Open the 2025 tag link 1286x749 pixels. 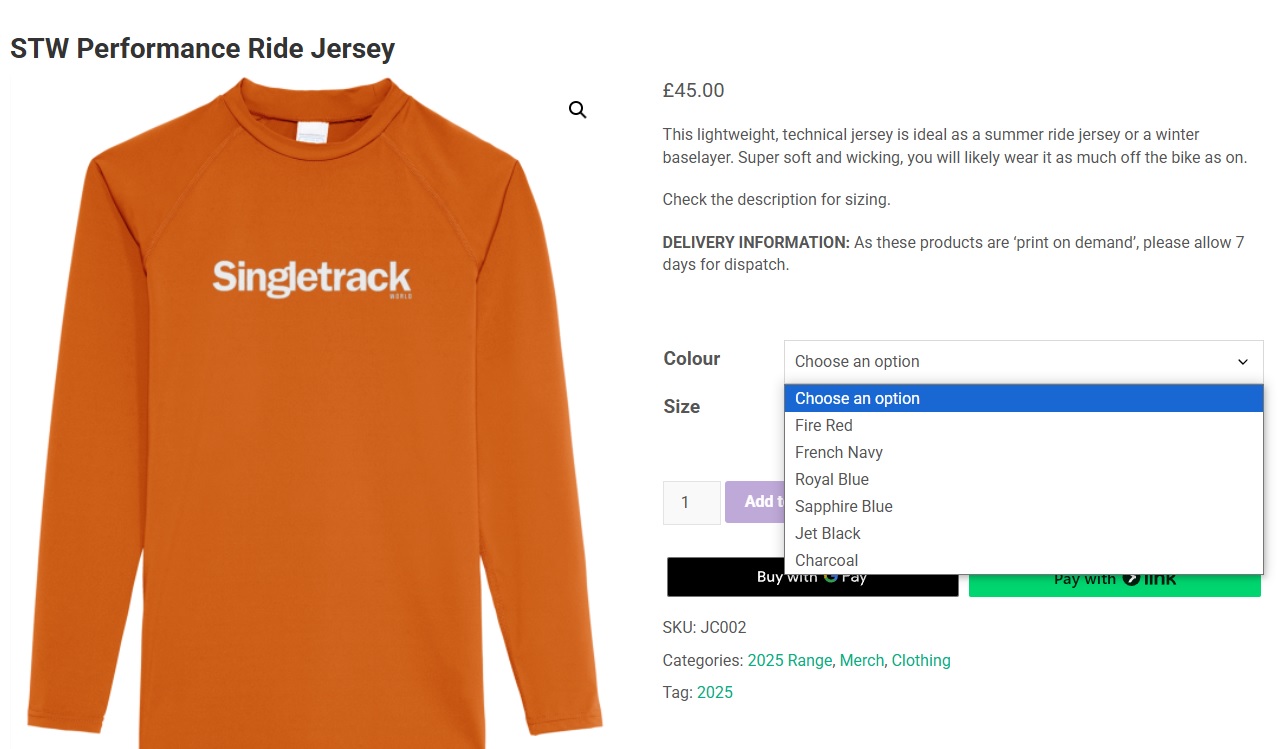(715, 692)
